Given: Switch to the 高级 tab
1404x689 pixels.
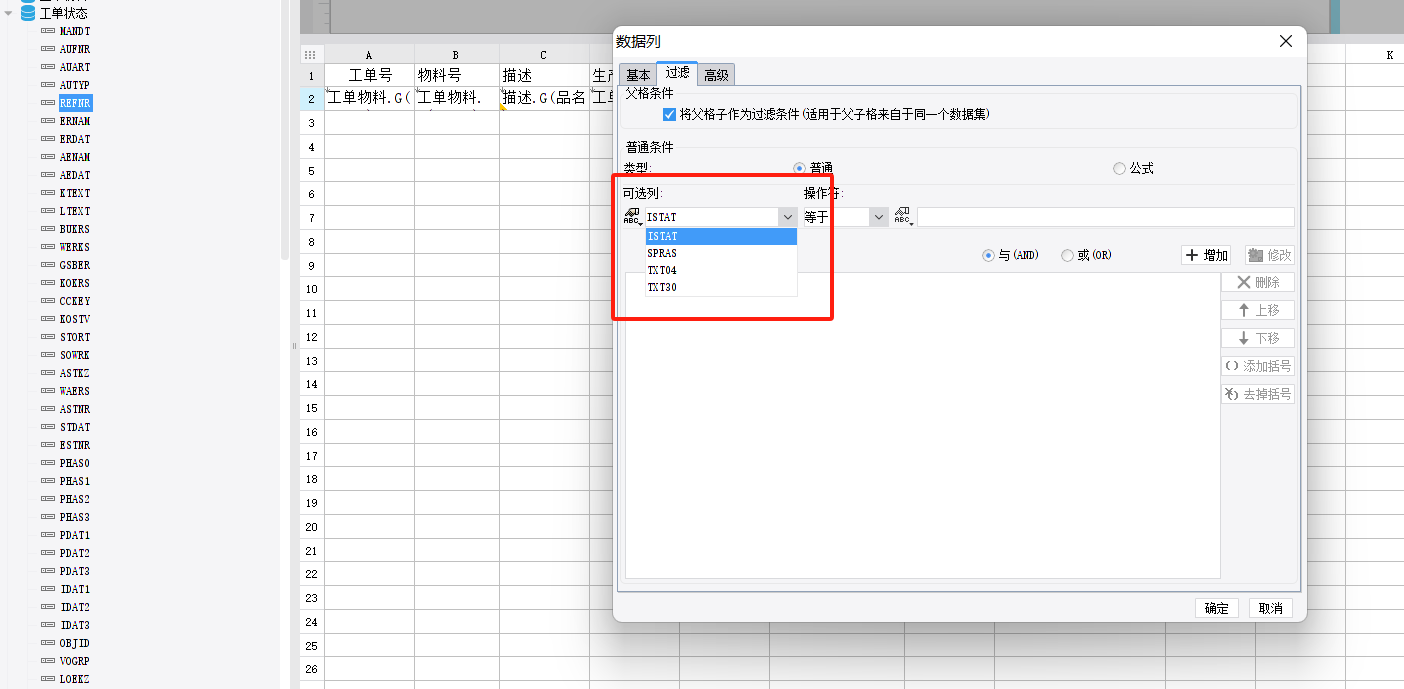Looking at the screenshot, I should 716,75.
